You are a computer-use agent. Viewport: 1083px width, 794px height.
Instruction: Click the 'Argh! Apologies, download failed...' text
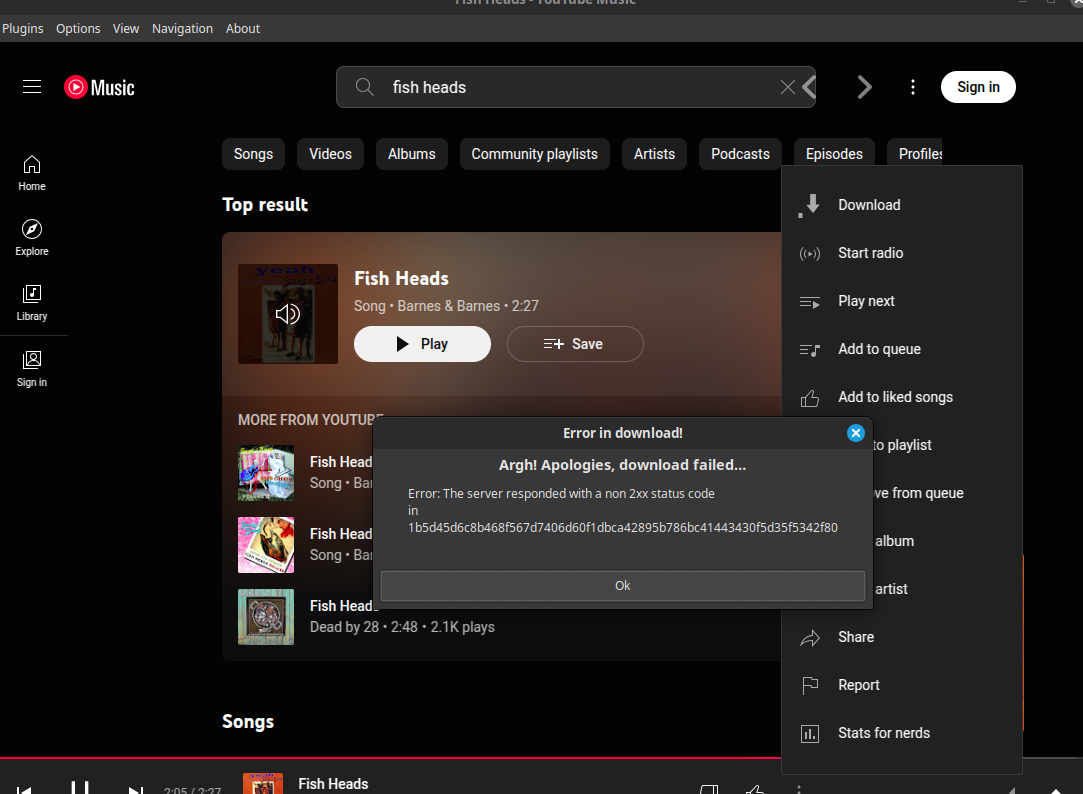(x=622, y=465)
